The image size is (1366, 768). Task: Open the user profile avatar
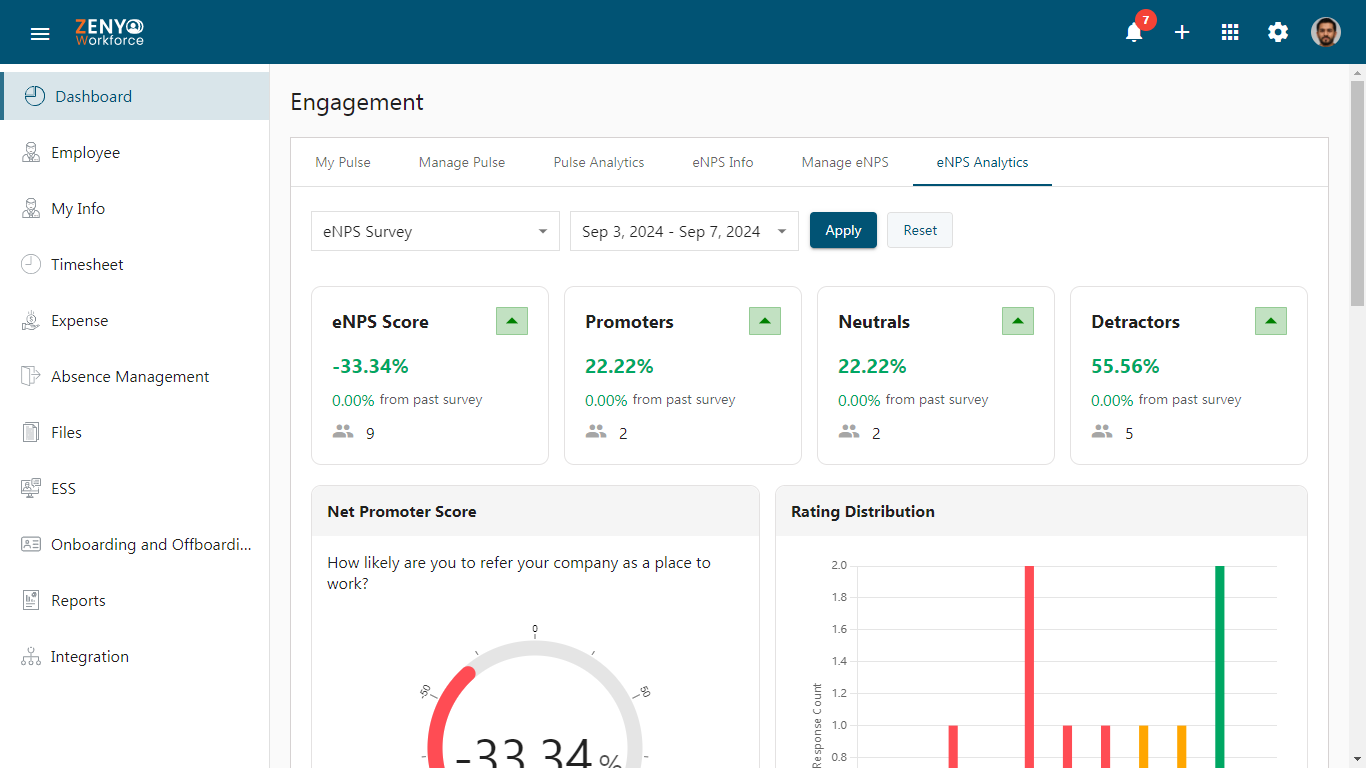point(1326,32)
